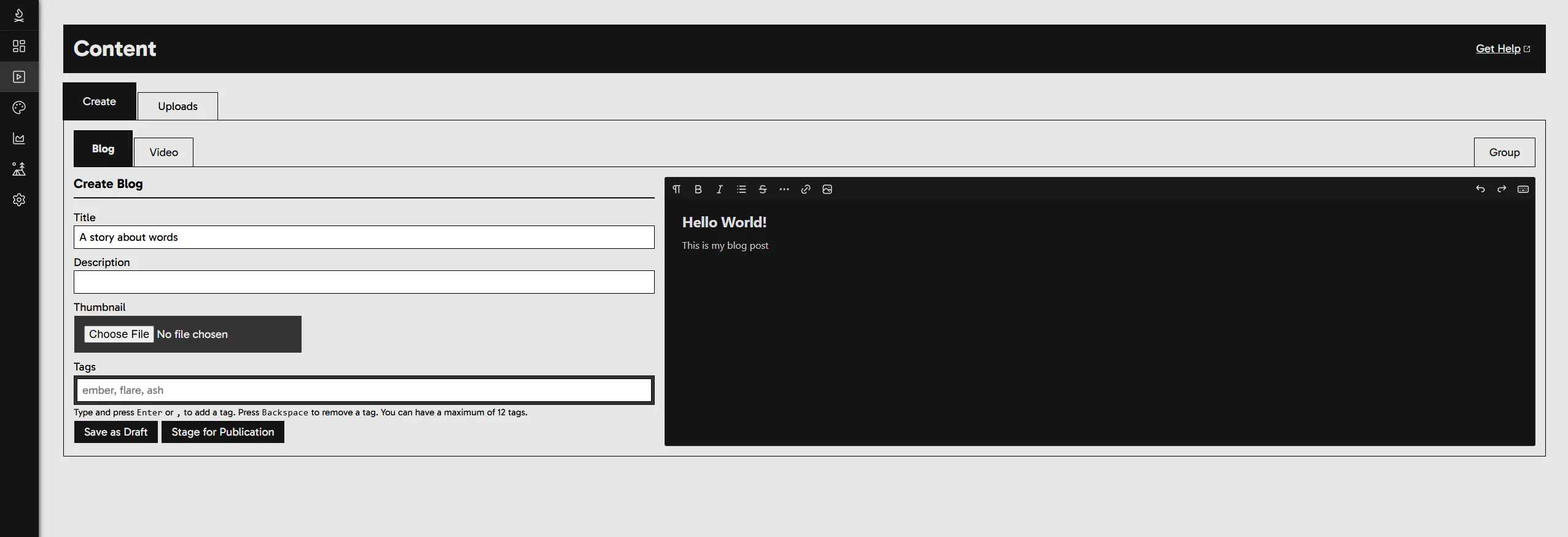Viewport: 1568px width, 537px height.
Task: Click the campfire logo icon in sidebar
Action: click(x=19, y=15)
